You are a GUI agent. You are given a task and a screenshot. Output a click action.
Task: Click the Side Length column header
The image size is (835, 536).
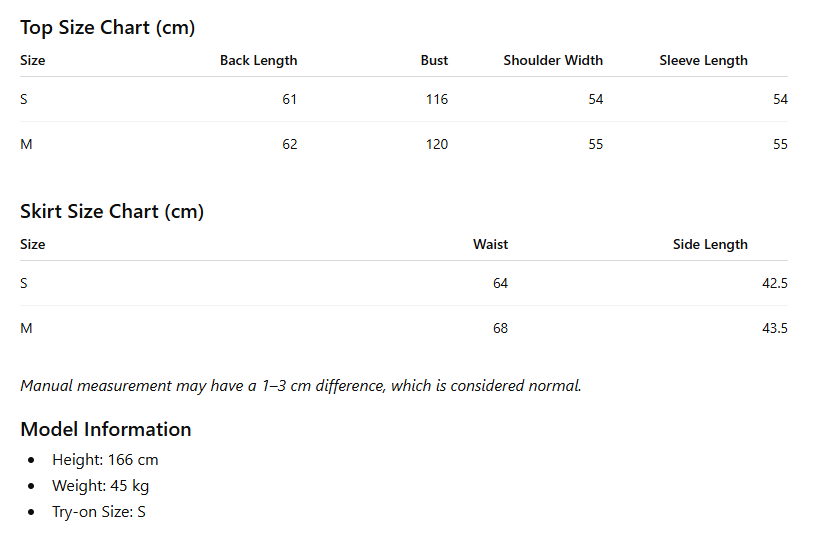[710, 245]
